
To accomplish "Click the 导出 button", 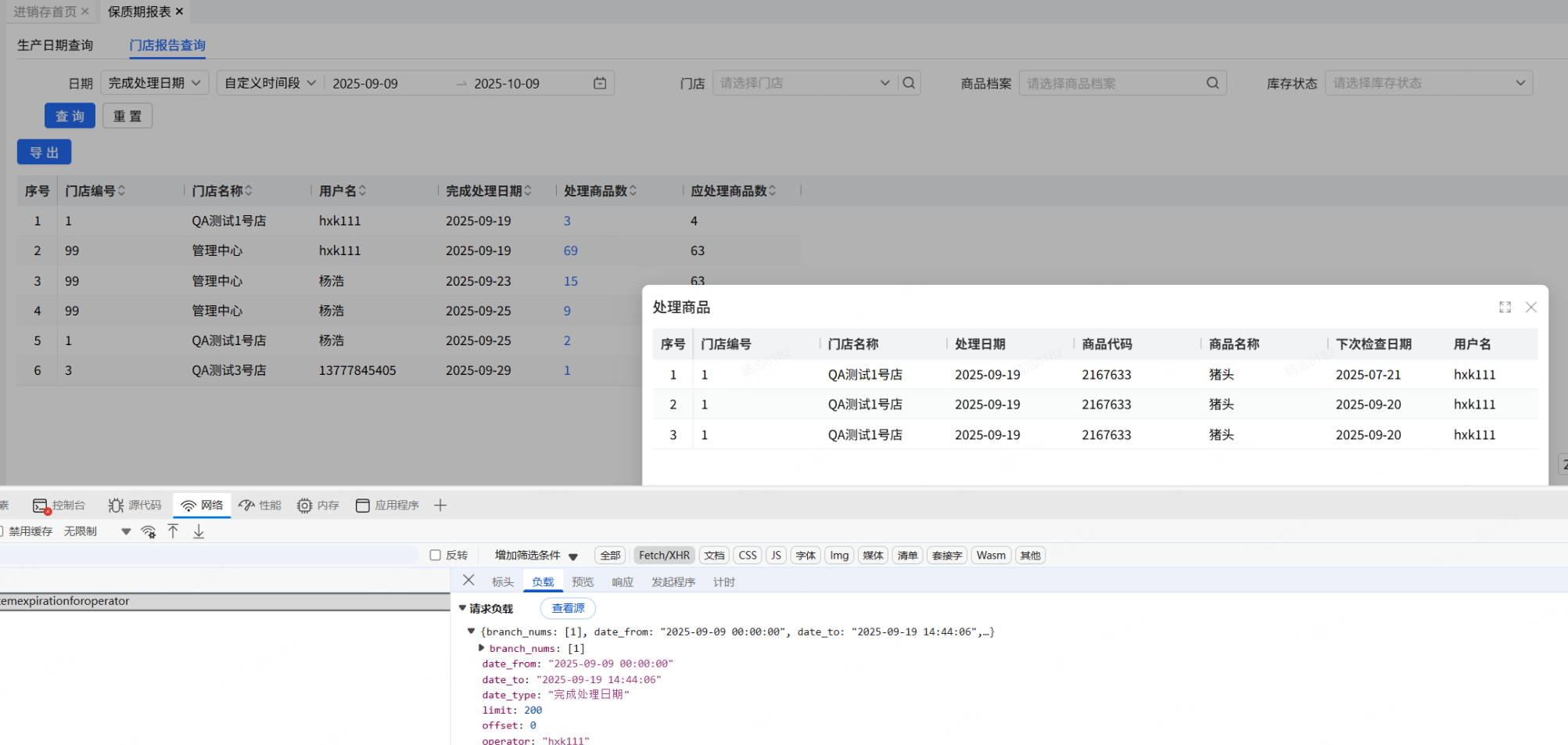I will click(x=44, y=152).
